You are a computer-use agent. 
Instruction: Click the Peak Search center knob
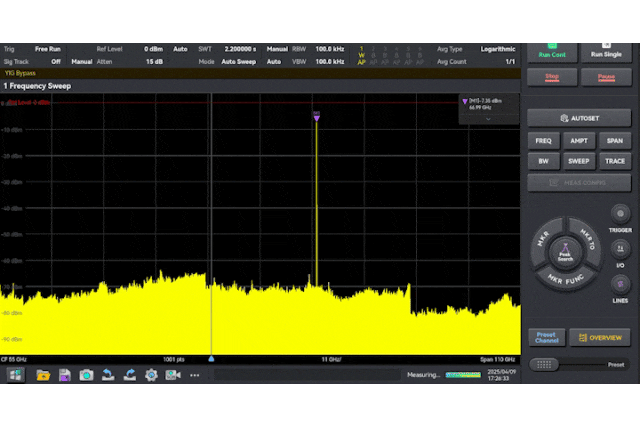pyautogui.click(x=565, y=253)
